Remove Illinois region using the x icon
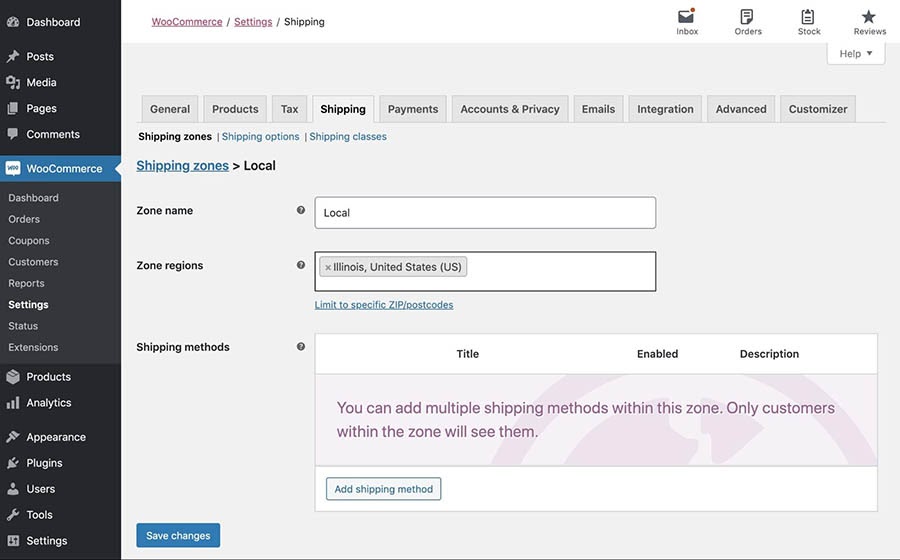Image resolution: width=900 pixels, height=560 pixels. [x=328, y=268]
